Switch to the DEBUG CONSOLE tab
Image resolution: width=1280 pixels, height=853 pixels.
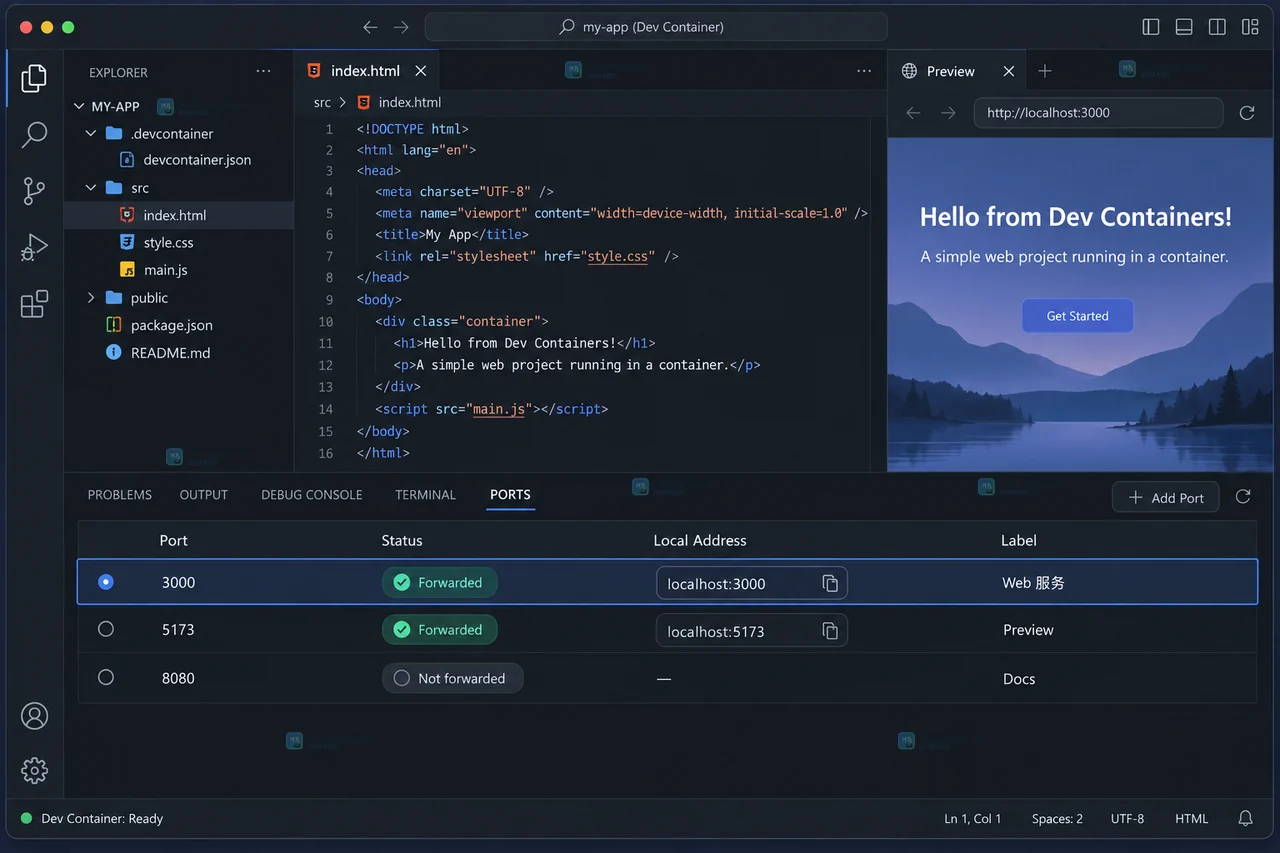click(312, 495)
